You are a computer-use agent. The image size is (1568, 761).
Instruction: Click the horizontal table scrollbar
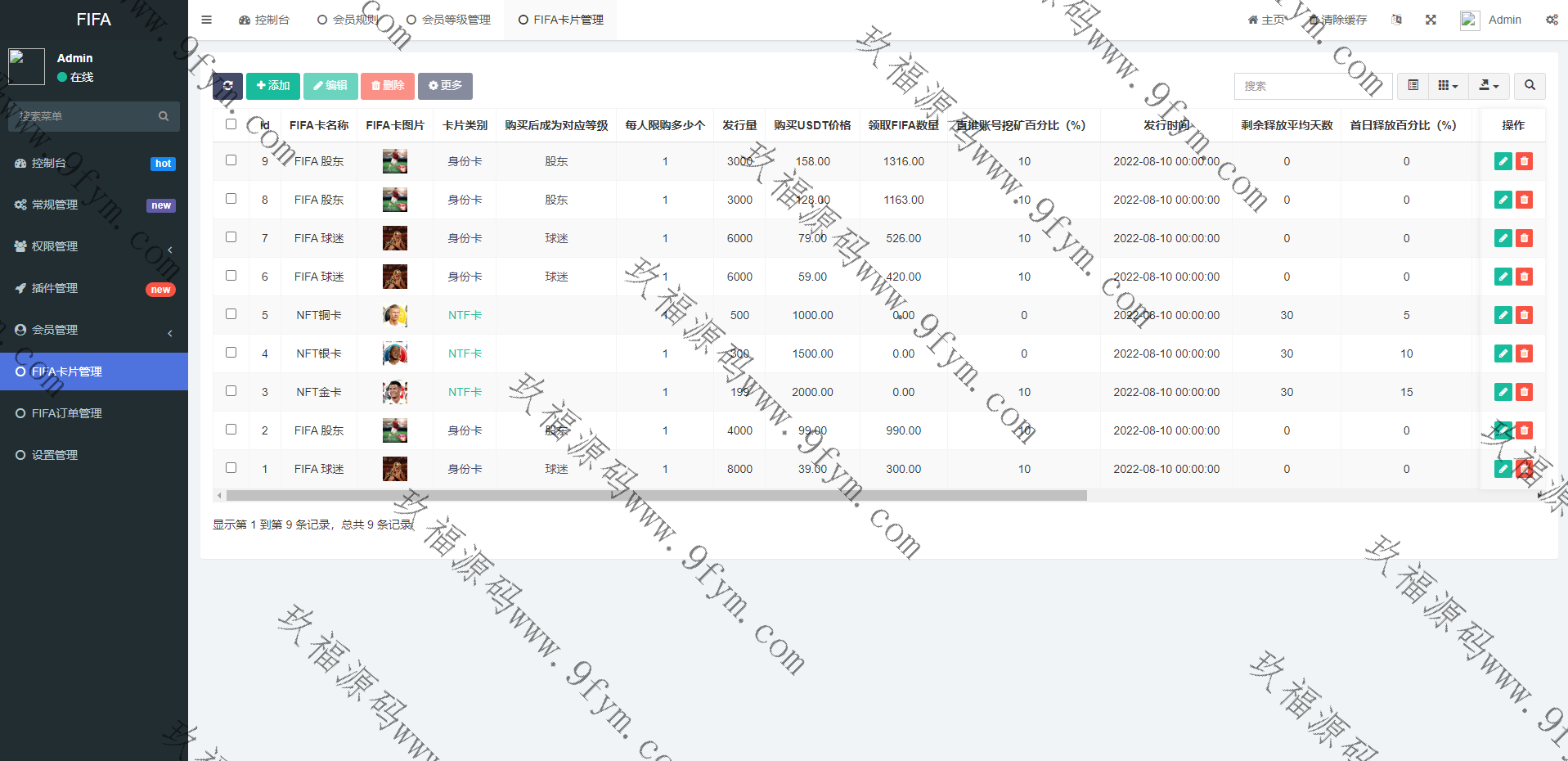[656, 495]
